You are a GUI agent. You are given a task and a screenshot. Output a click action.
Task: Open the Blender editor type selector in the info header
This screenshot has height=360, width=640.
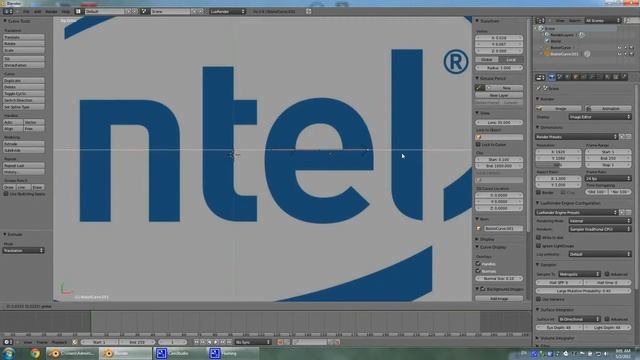coord(8,11)
